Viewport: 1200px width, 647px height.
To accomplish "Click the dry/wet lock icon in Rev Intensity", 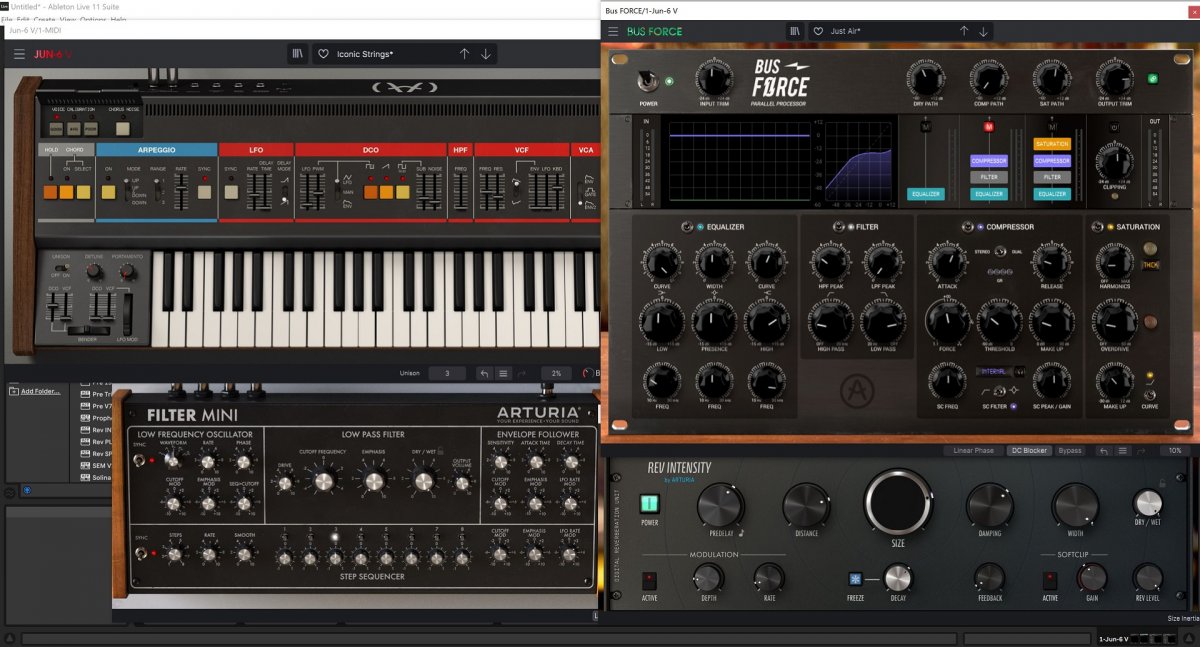I will tap(1162, 483).
